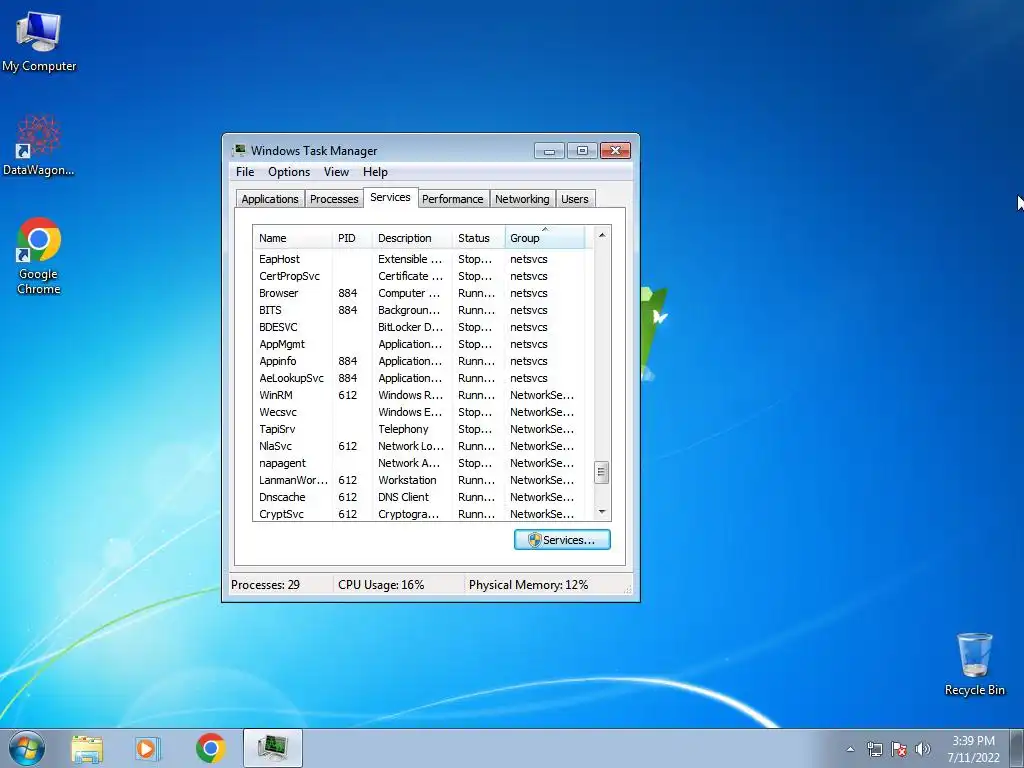Select the Services tab
This screenshot has width=1024, height=768.
(x=390, y=197)
